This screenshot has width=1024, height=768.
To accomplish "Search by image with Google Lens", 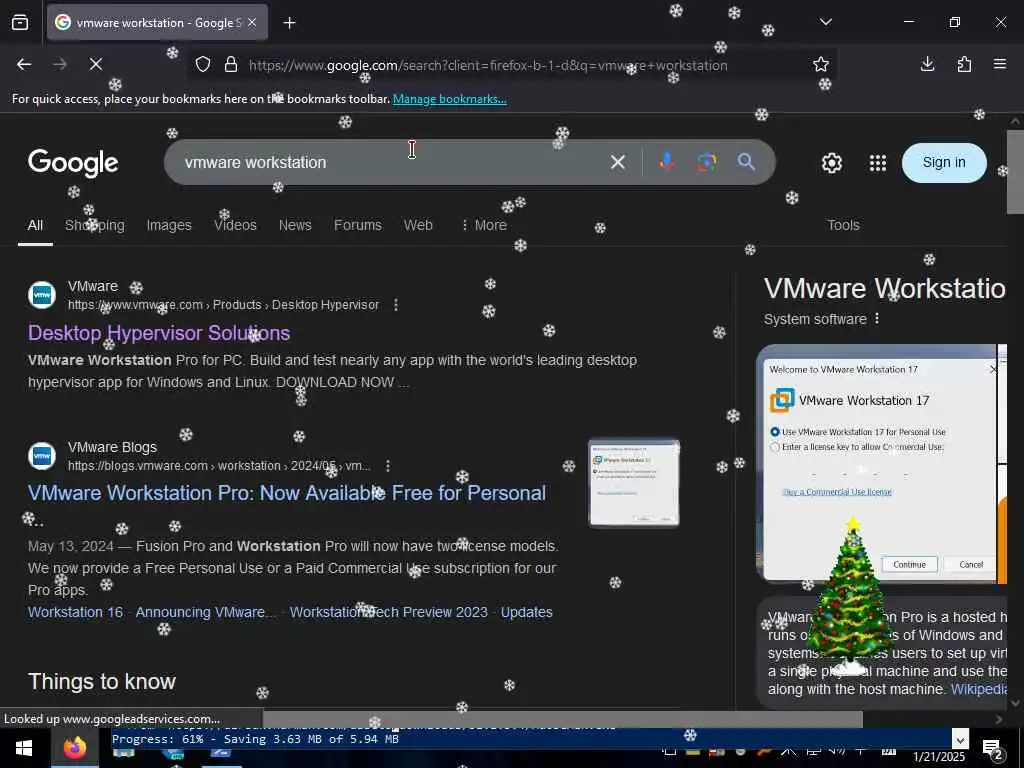I will 706,162.
